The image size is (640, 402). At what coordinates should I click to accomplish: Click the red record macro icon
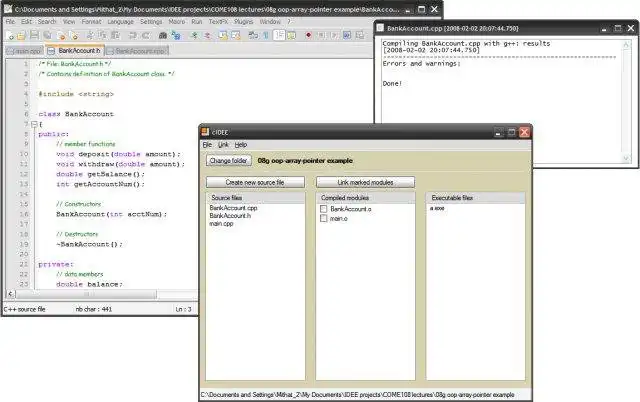pyautogui.click(x=306, y=35)
